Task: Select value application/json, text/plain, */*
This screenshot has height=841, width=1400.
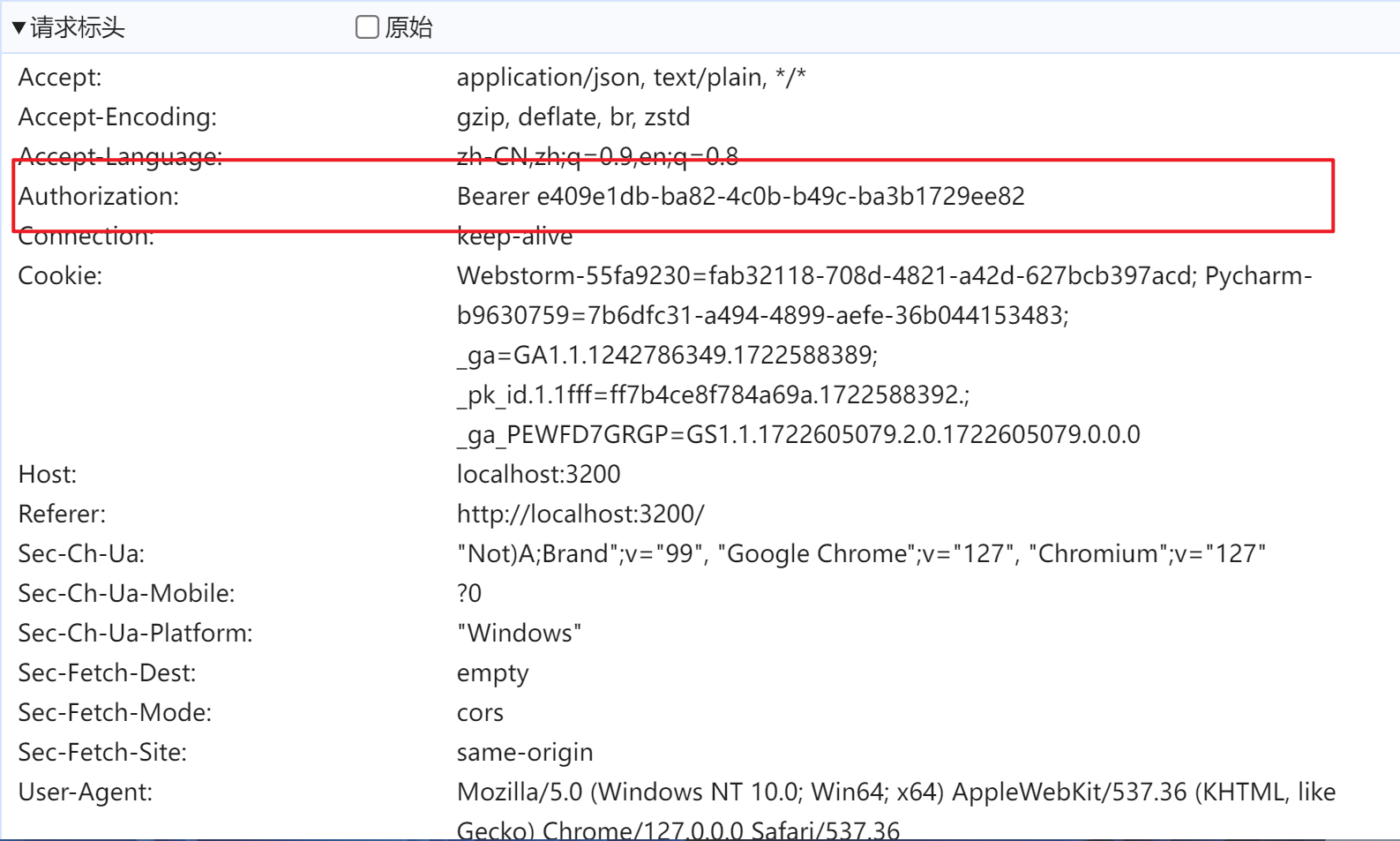Action: click(x=632, y=78)
